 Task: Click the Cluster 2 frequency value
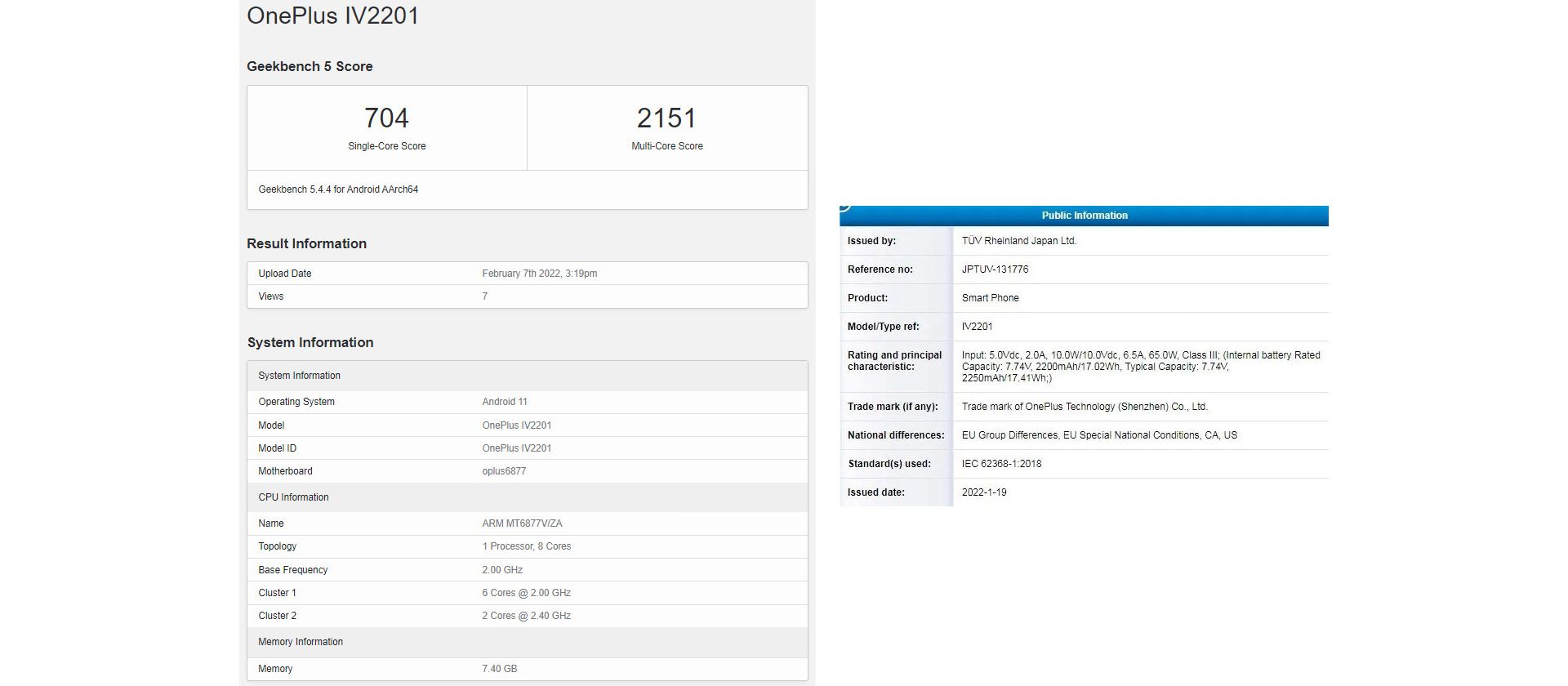(526, 616)
